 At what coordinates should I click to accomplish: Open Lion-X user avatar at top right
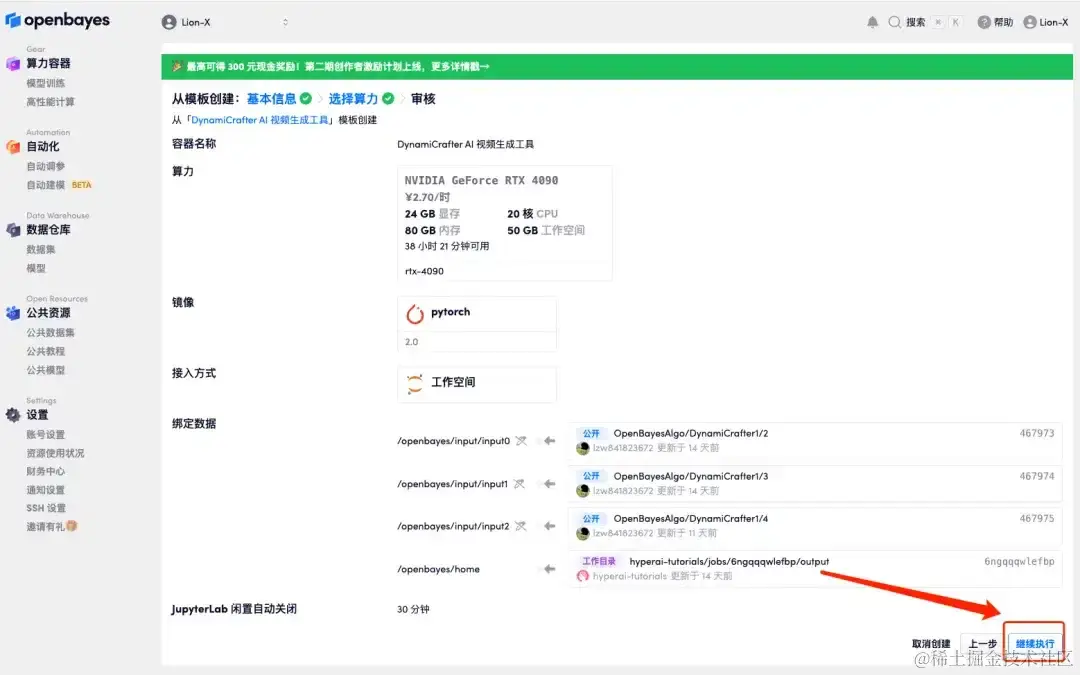[x=1030, y=22]
